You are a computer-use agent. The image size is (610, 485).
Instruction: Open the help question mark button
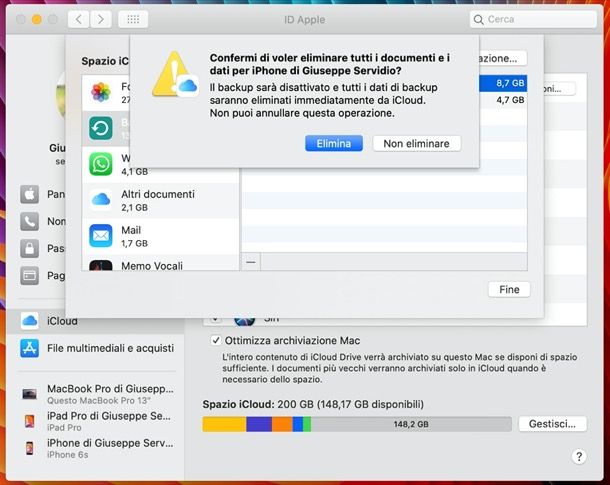coord(579,456)
